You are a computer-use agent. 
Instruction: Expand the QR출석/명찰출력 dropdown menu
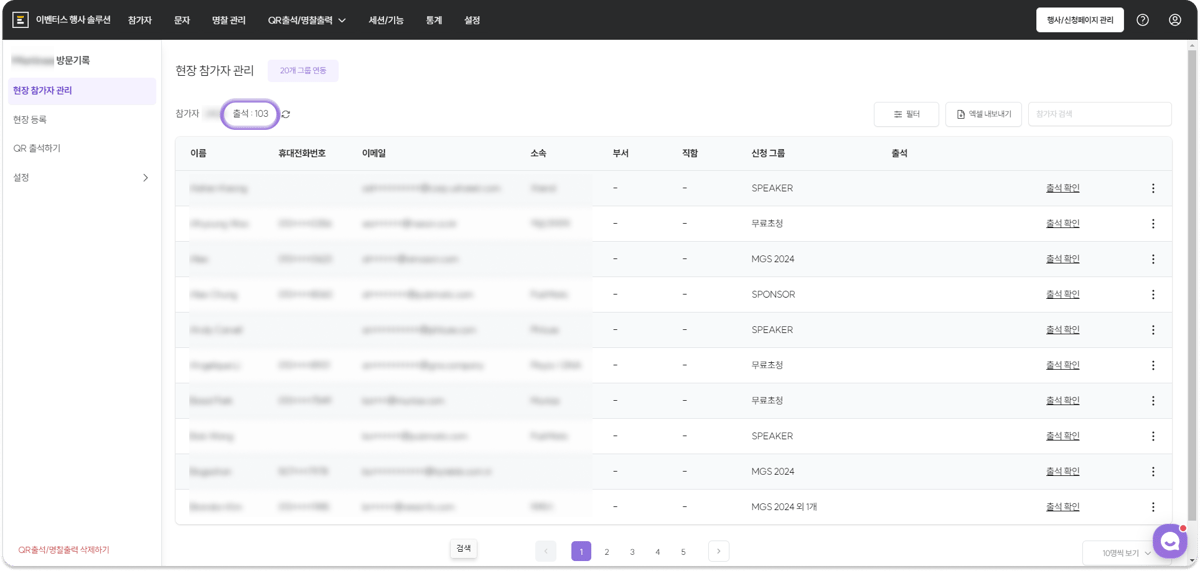click(x=307, y=20)
